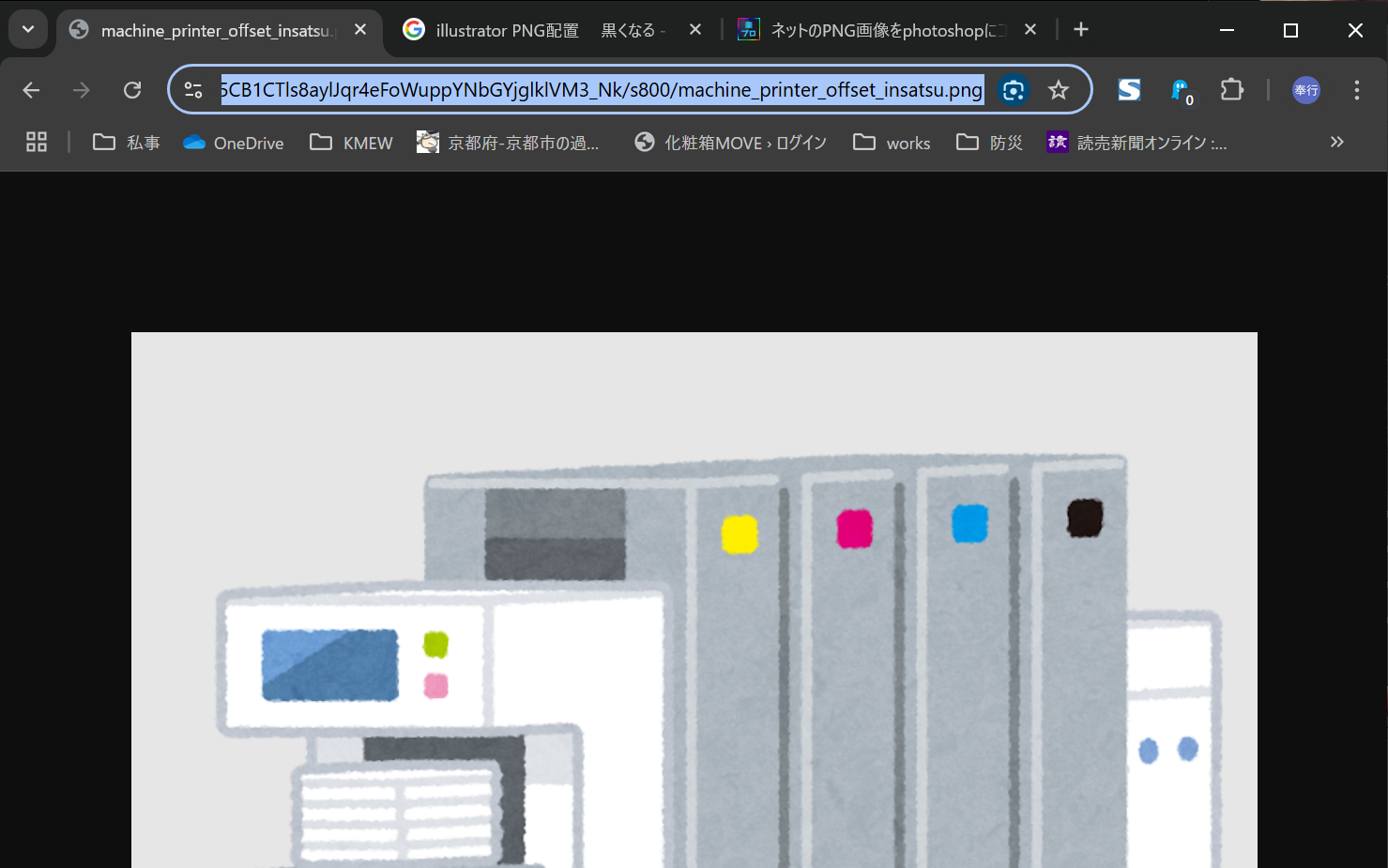
Task: Open extension icon with 0 badge
Action: [1181, 91]
